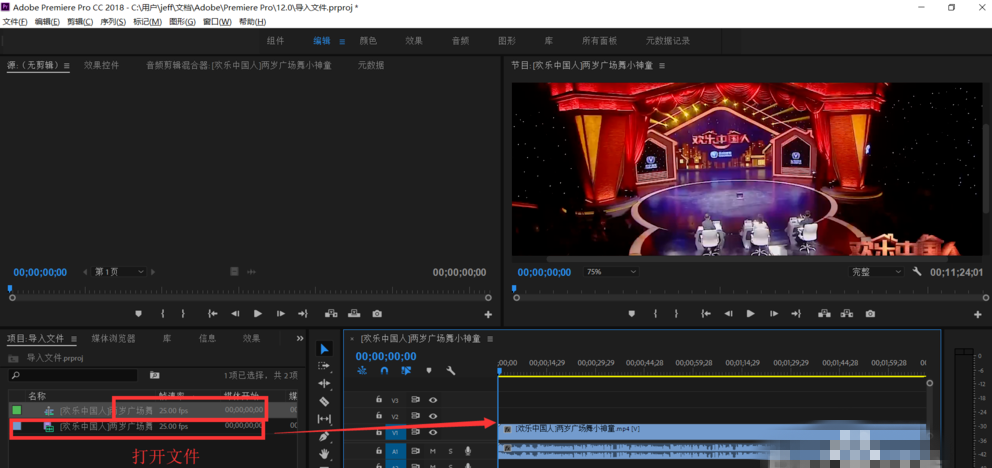Switch to the 媒体浏览器 tab
992x468 pixels.
tap(113, 338)
